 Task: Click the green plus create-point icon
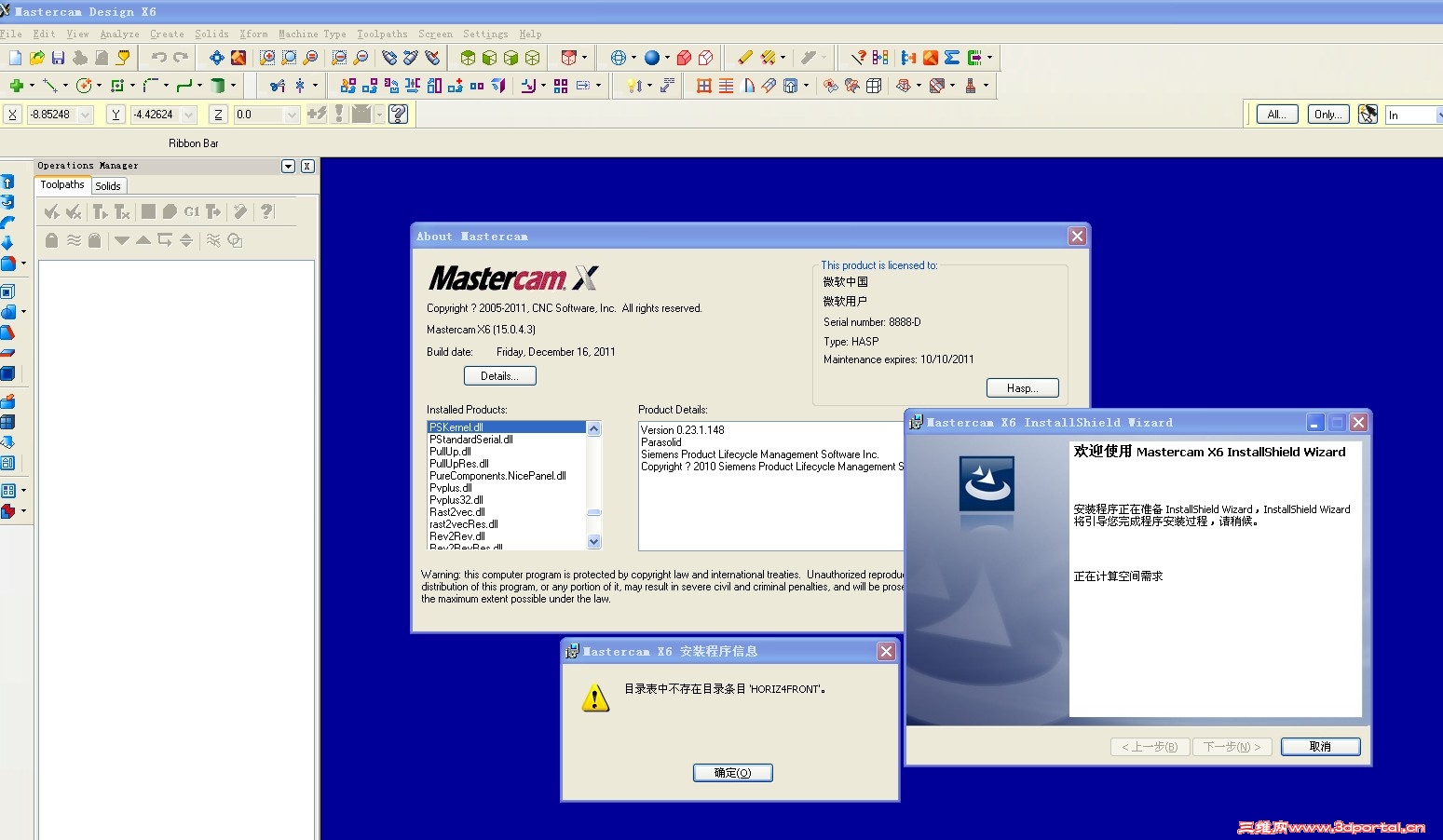(16, 86)
